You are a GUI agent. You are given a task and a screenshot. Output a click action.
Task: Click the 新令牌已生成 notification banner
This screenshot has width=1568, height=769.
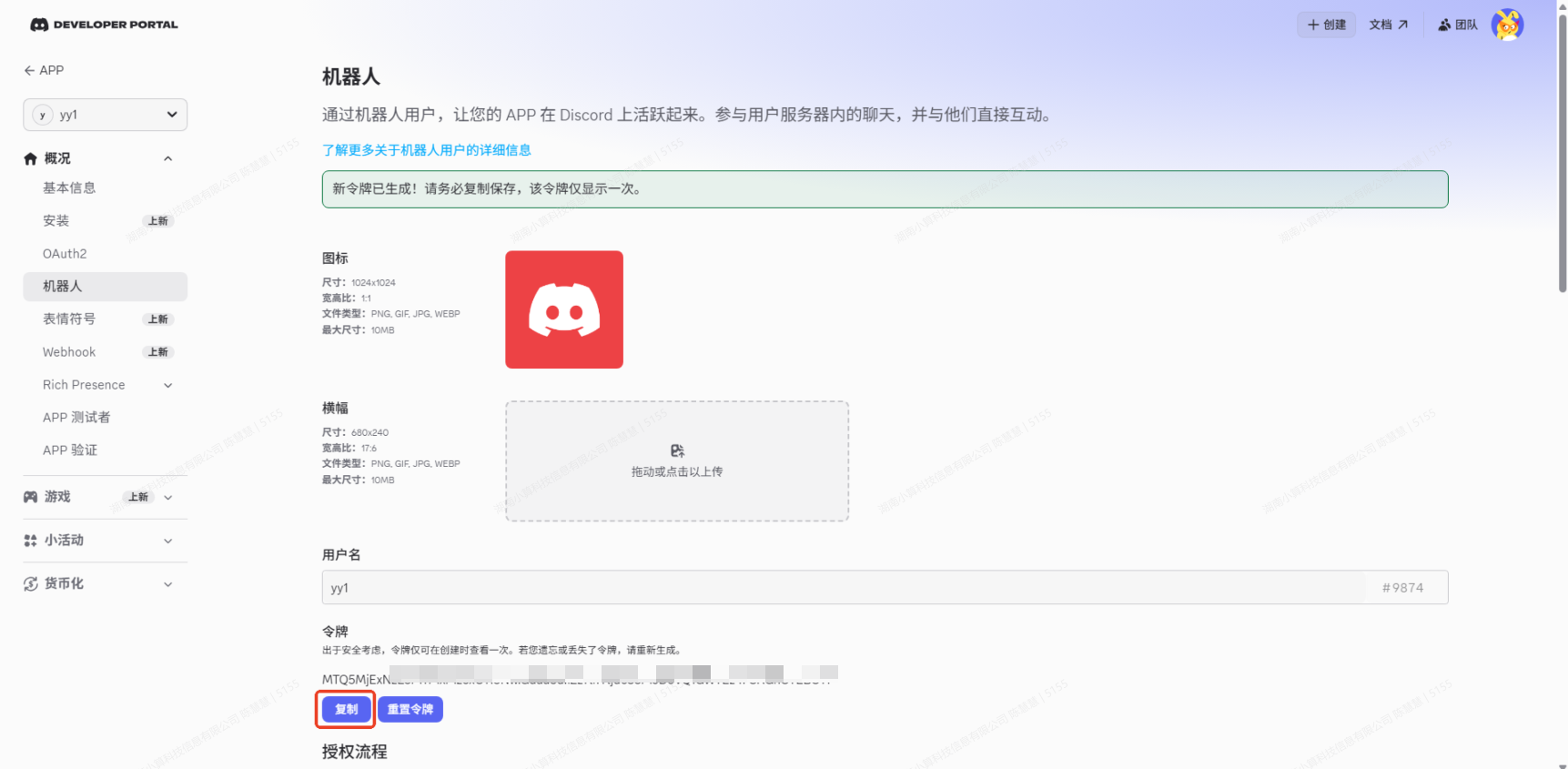(885, 189)
